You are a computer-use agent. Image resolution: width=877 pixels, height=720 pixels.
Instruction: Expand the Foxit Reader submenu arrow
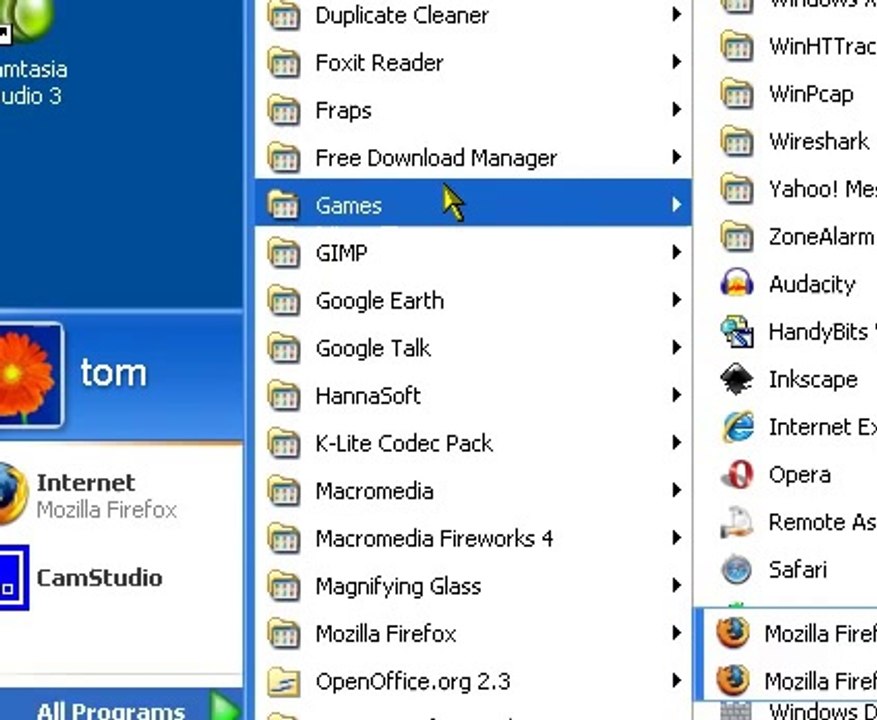tap(676, 62)
